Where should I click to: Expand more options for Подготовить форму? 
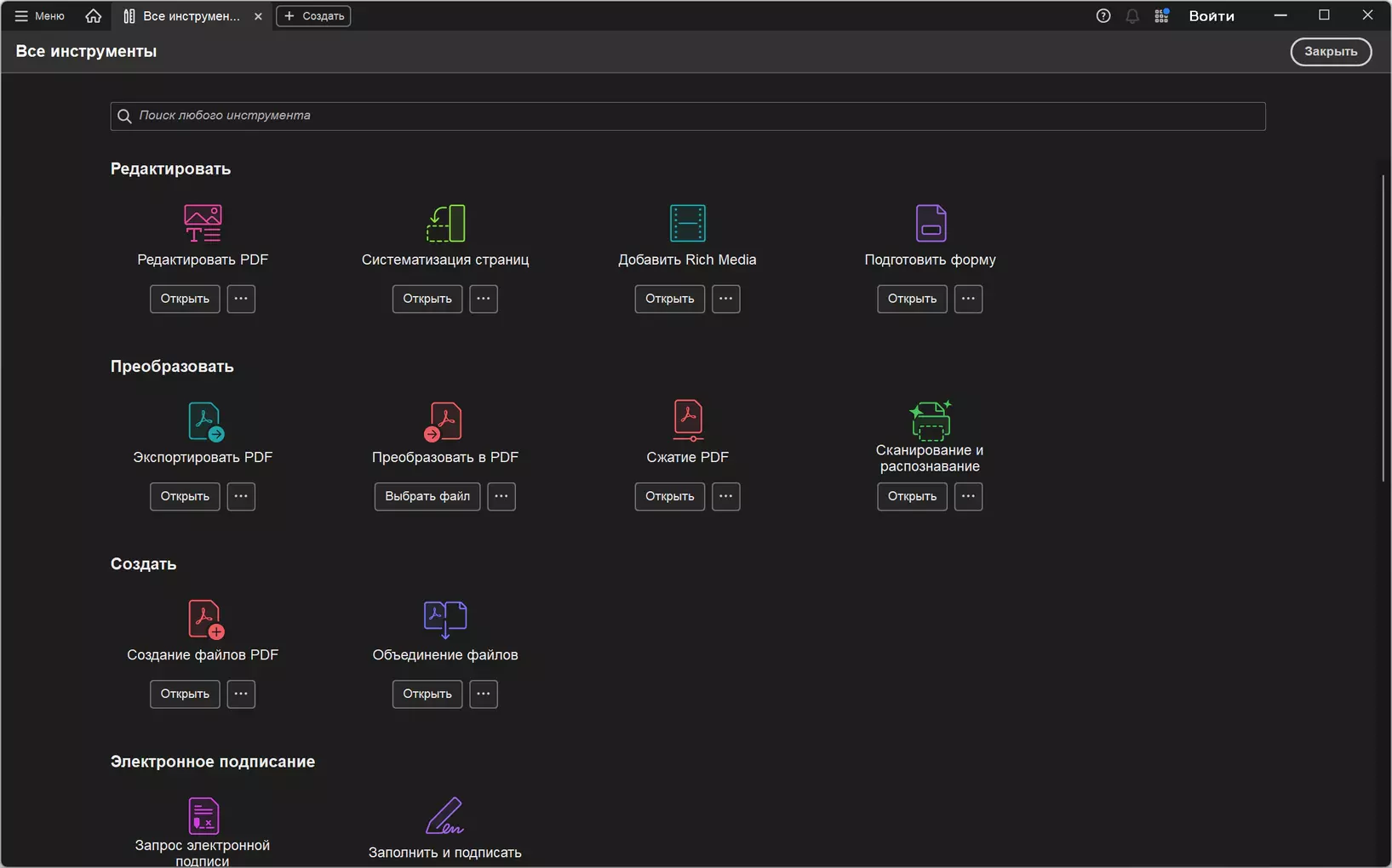968,299
